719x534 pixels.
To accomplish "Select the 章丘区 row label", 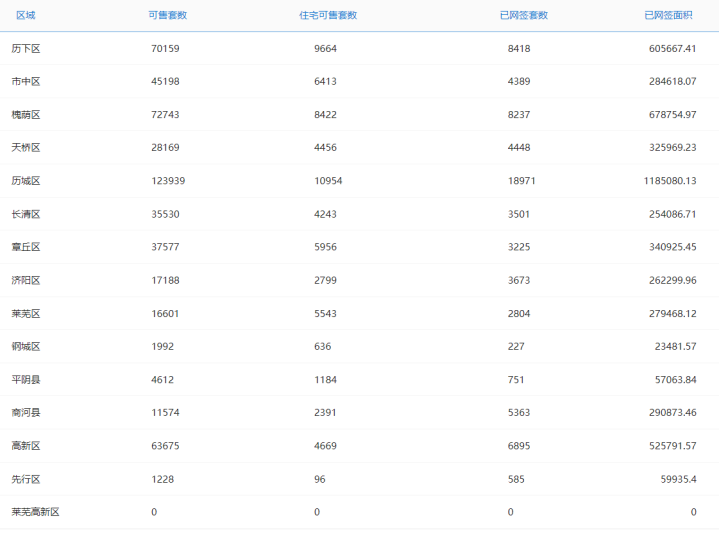I will 26,247.
